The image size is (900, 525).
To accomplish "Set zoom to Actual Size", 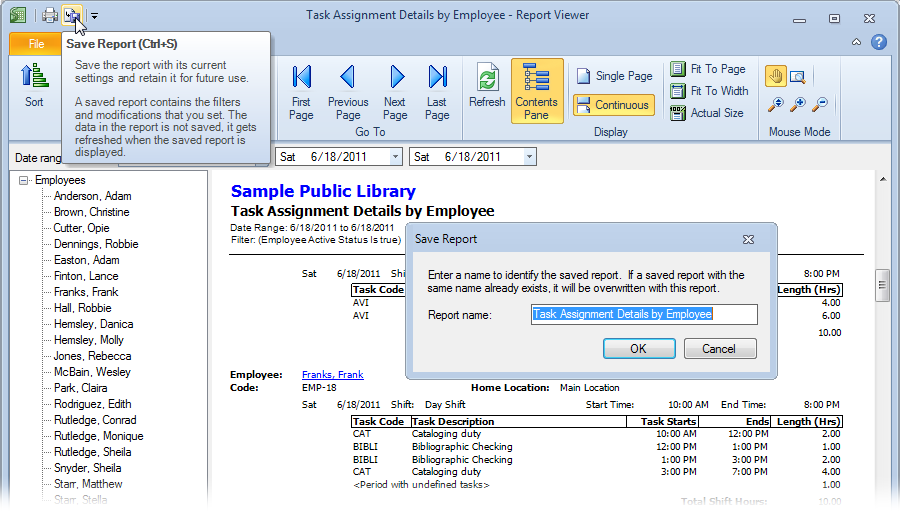I will 707,113.
